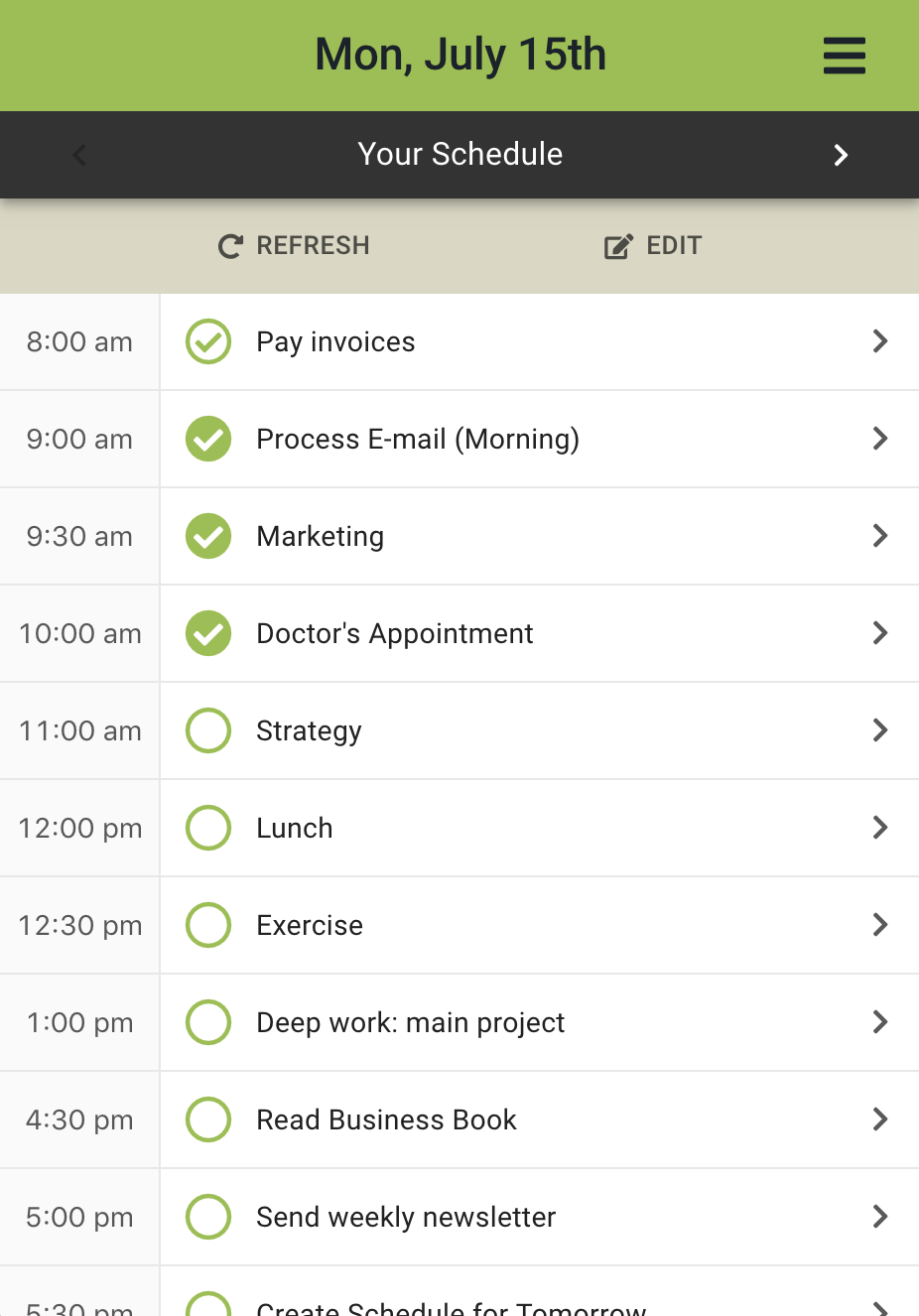Expand Marketing task details chevron
The height and width of the screenshot is (1316, 919).
(879, 536)
